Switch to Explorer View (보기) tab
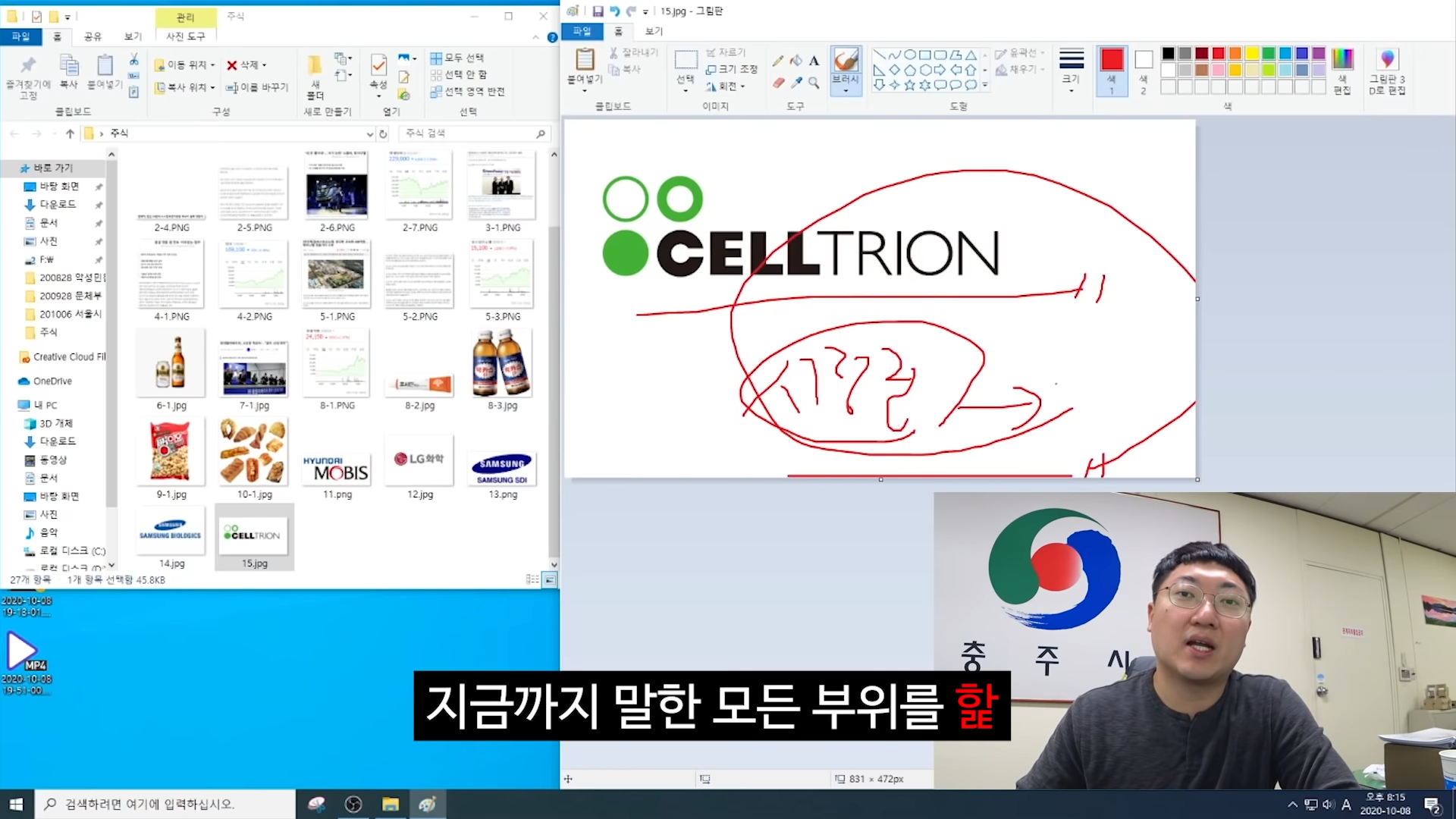This screenshot has width=1456, height=819. 133,36
